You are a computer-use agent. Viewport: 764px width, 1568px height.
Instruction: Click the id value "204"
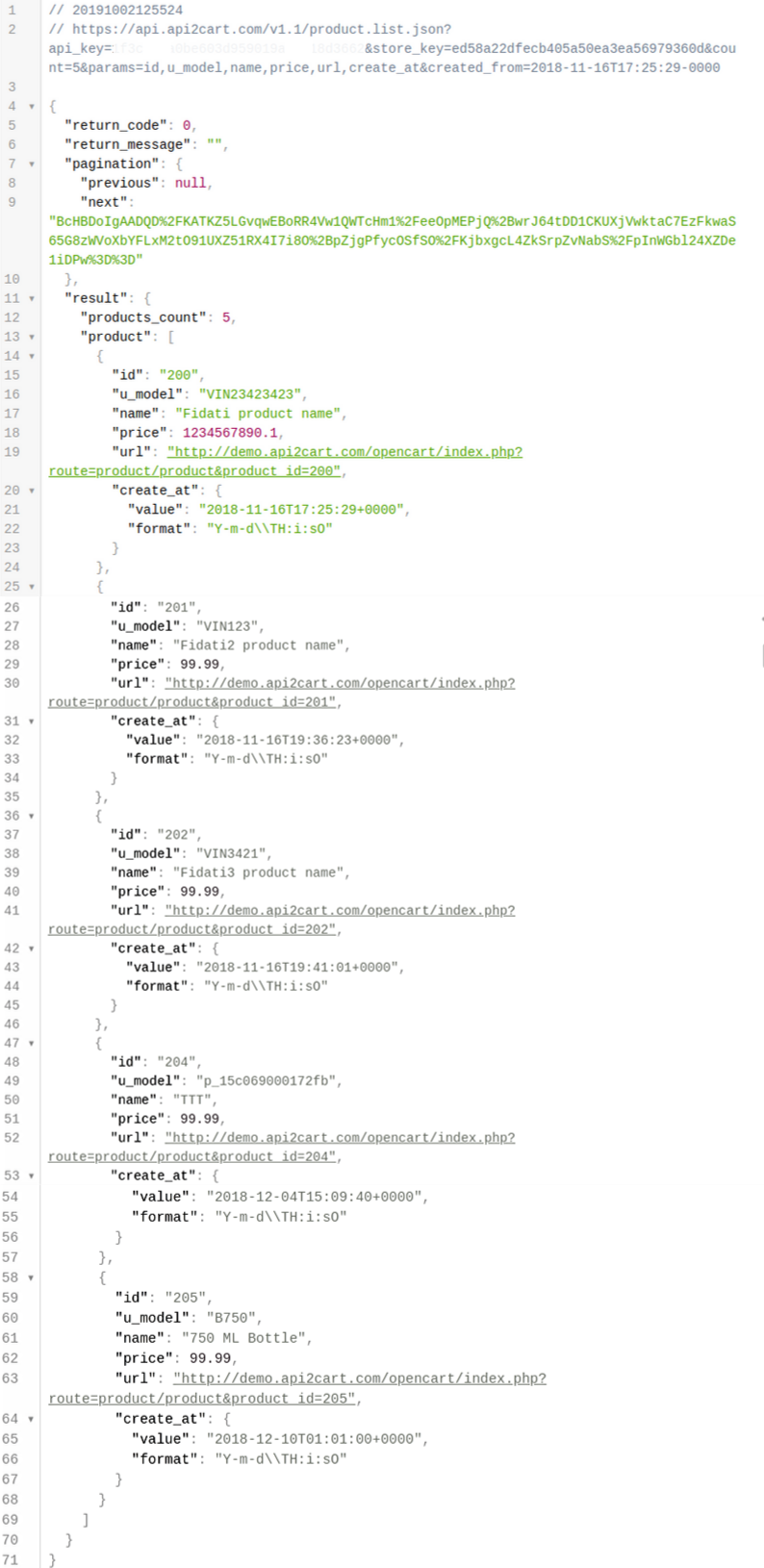click(x=177, y=1062)
